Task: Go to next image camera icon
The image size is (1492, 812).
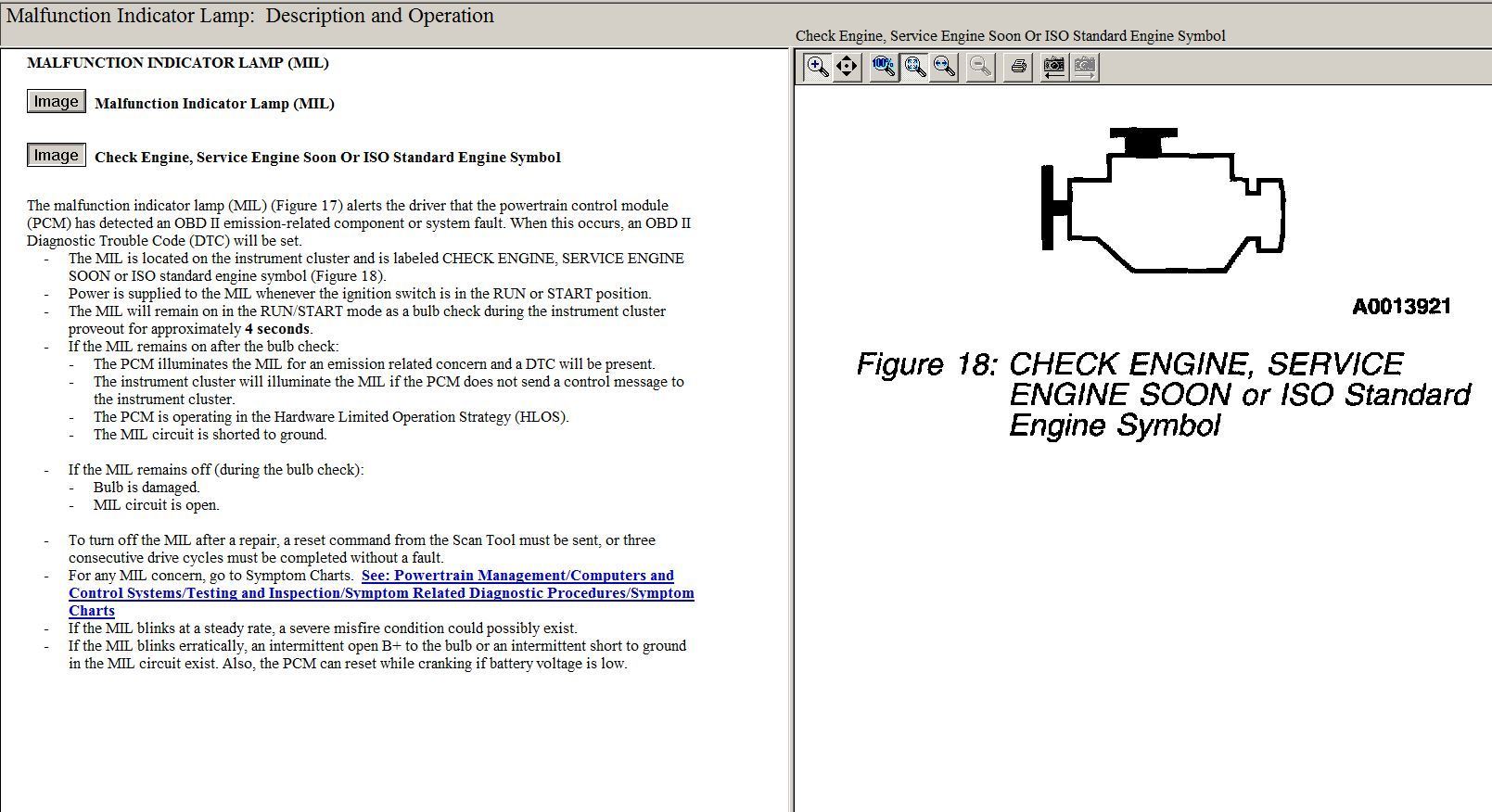Action: point(1084,67)
